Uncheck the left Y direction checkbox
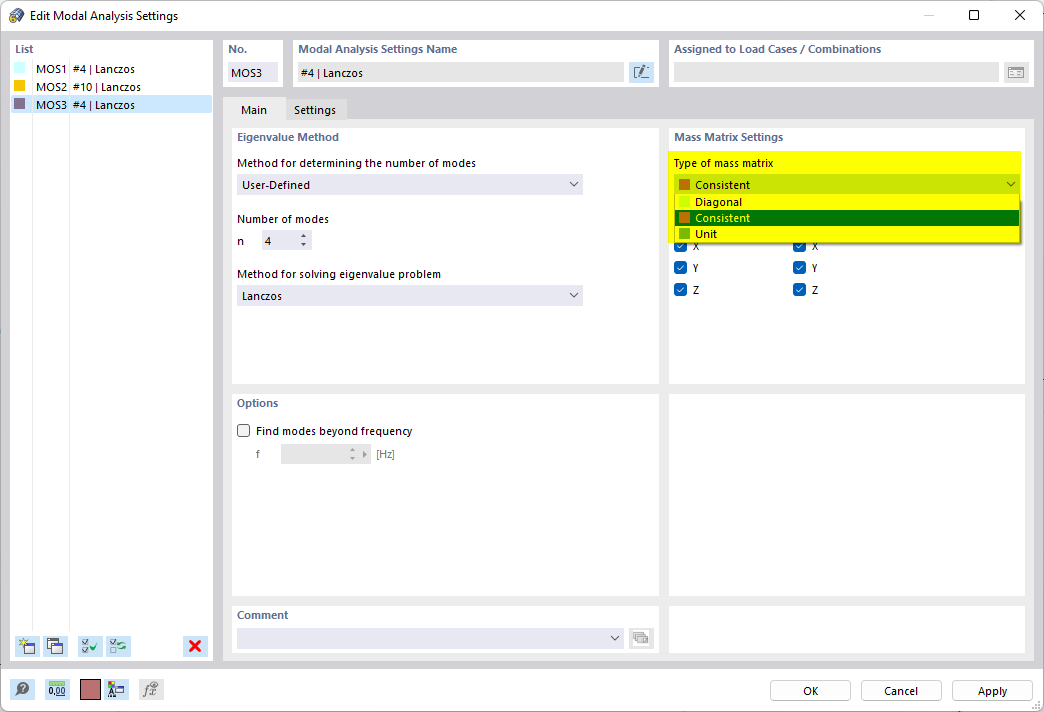 pyautogui.click(x=680, y=268)
